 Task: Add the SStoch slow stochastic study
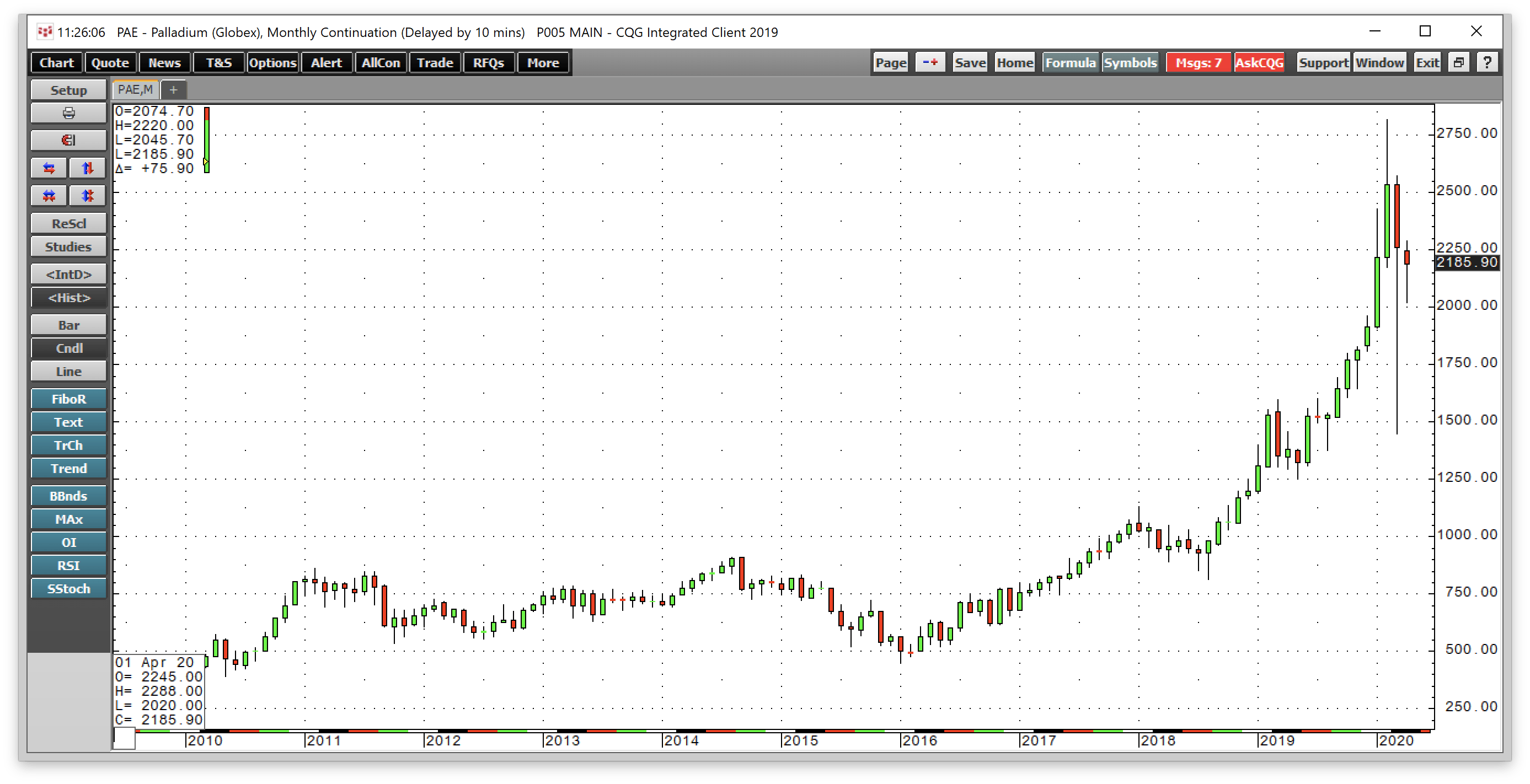tap(68, 588)
